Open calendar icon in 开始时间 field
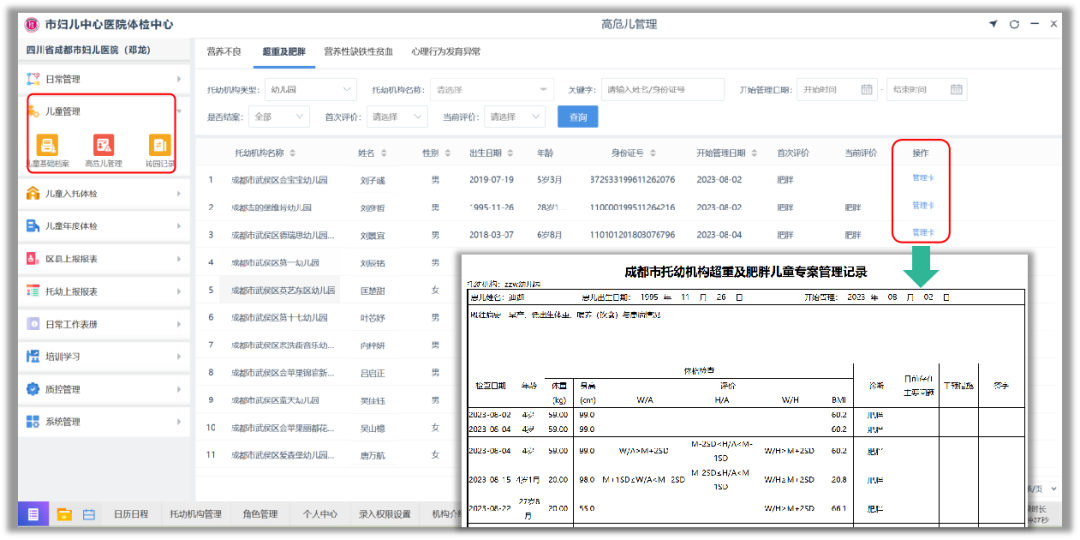Image resolution: width=1080 pixels, height=540 pixels. click(x=867, y=90)
